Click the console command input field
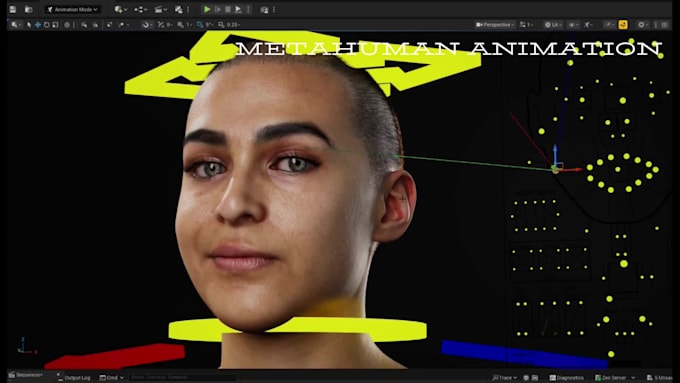Image resolution: width=680 pixels, height=383 pixels. 182,378
